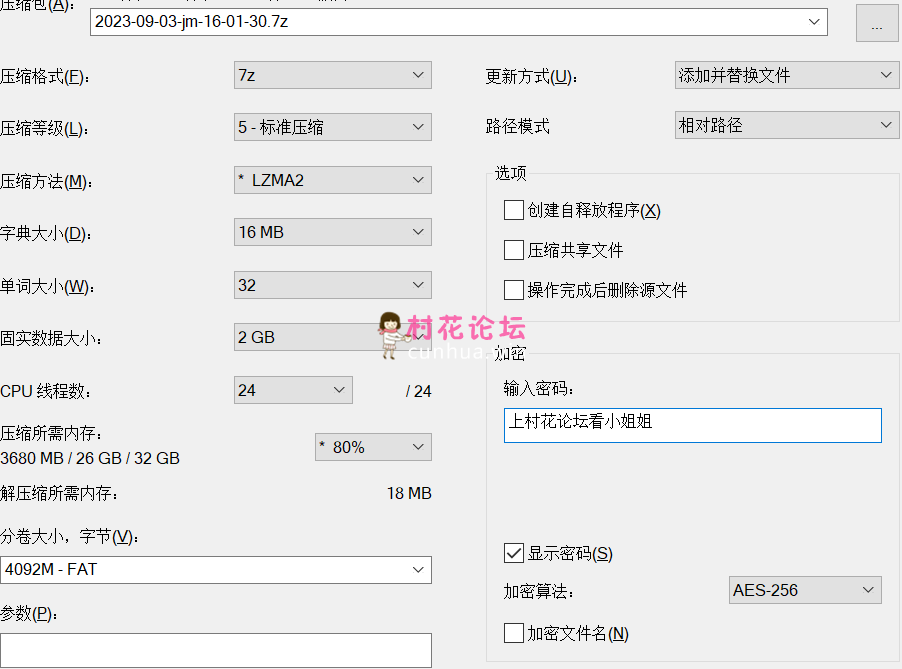Open the 压缩格式 7z dropdown
This screenshot has width=902, height=669.
(x=332, y=75)
